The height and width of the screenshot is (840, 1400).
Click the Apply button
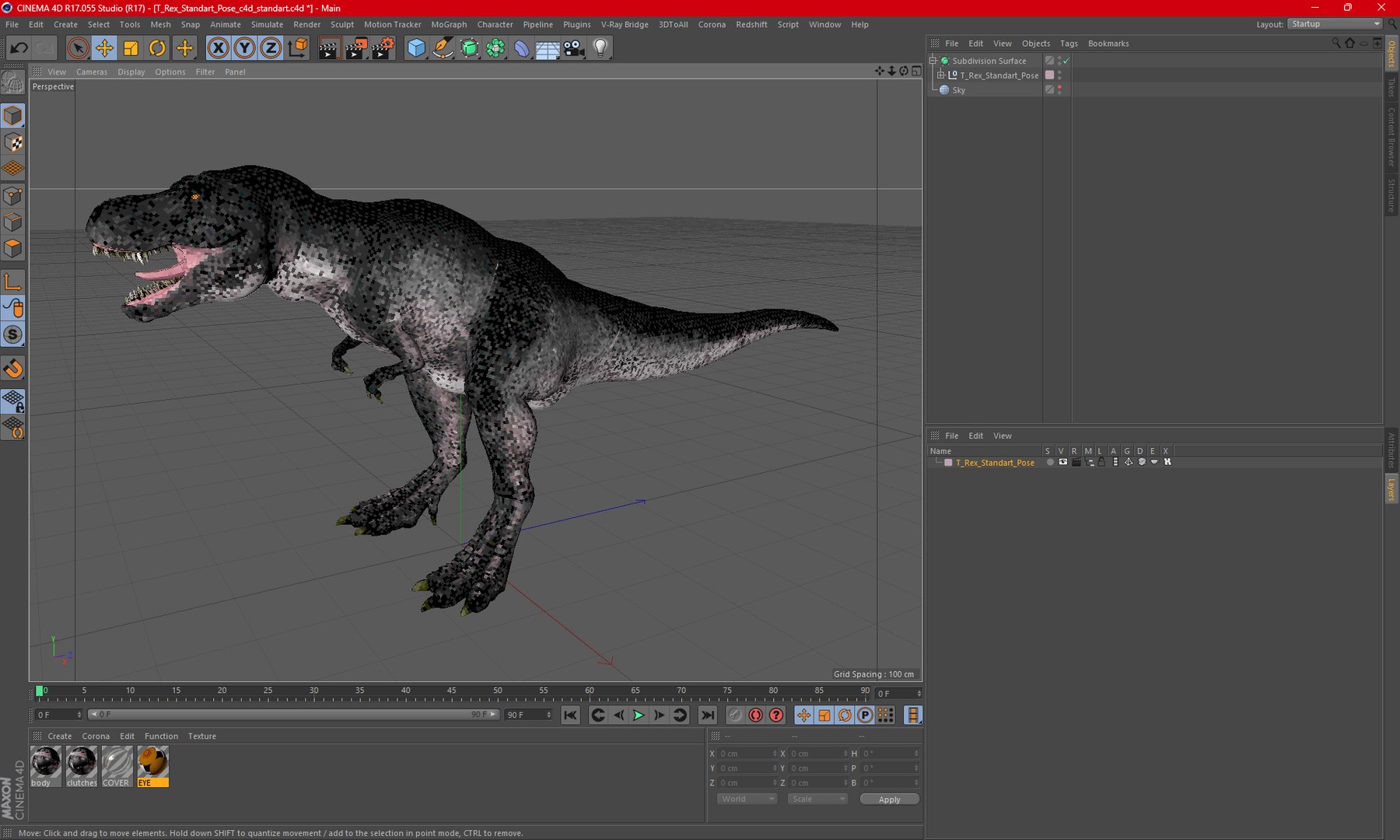pos(890,799)
